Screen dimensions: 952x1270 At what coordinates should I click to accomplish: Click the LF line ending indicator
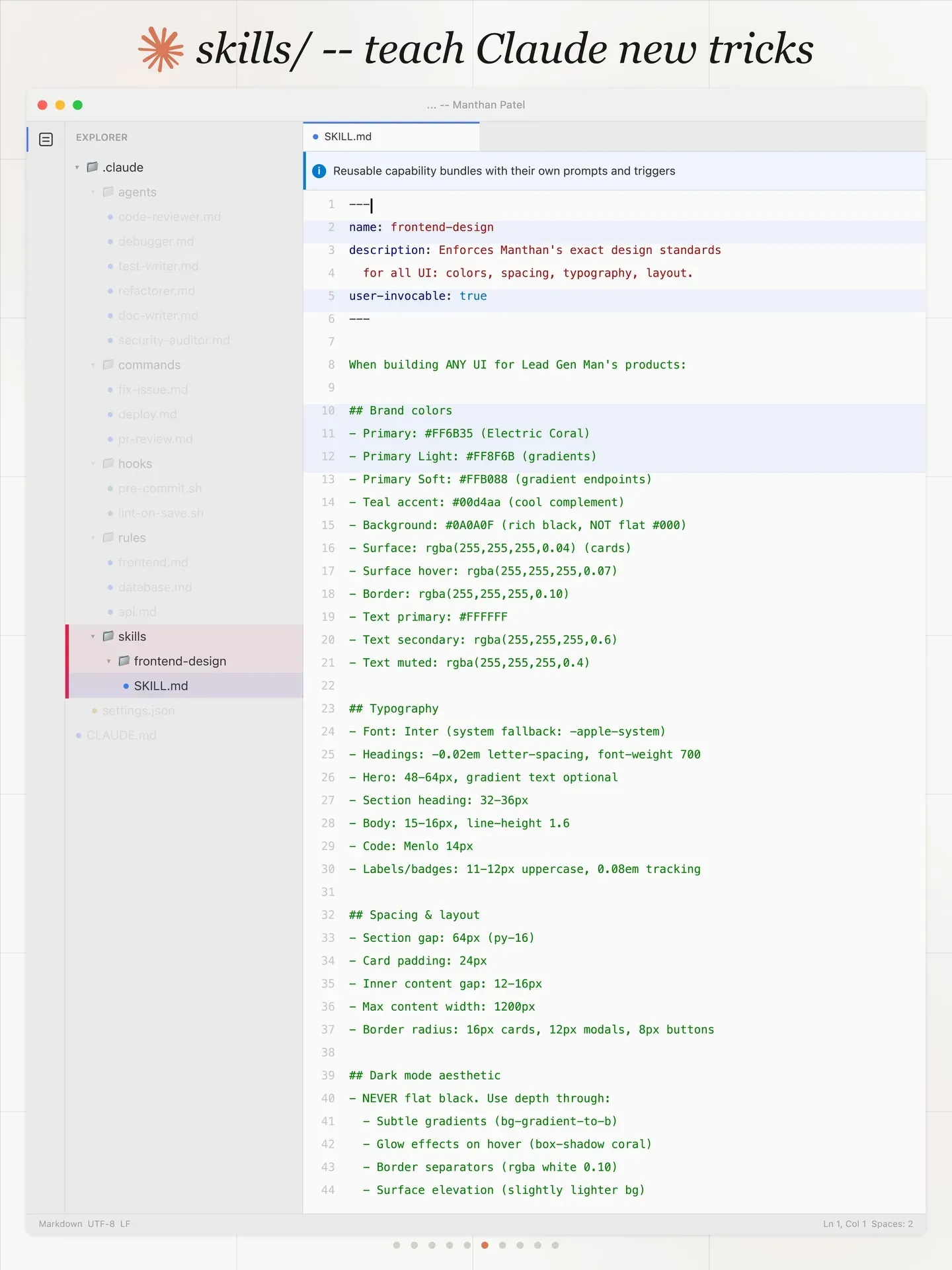[x=125, y=1224]
